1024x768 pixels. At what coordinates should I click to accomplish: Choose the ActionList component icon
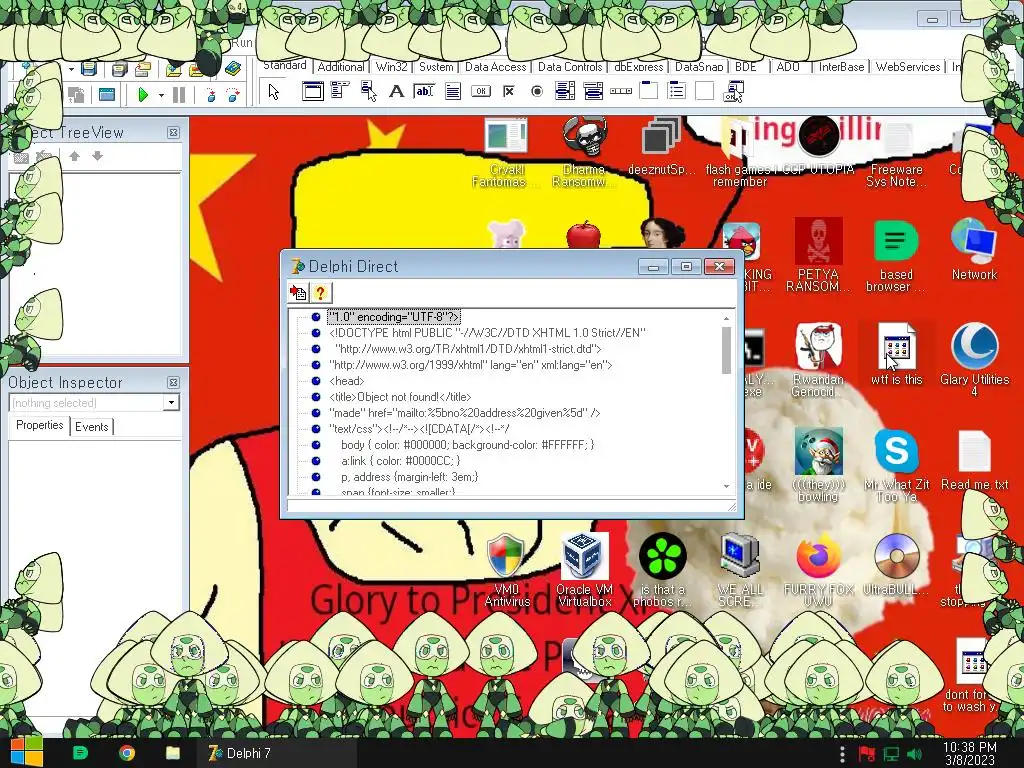point(733,91)
